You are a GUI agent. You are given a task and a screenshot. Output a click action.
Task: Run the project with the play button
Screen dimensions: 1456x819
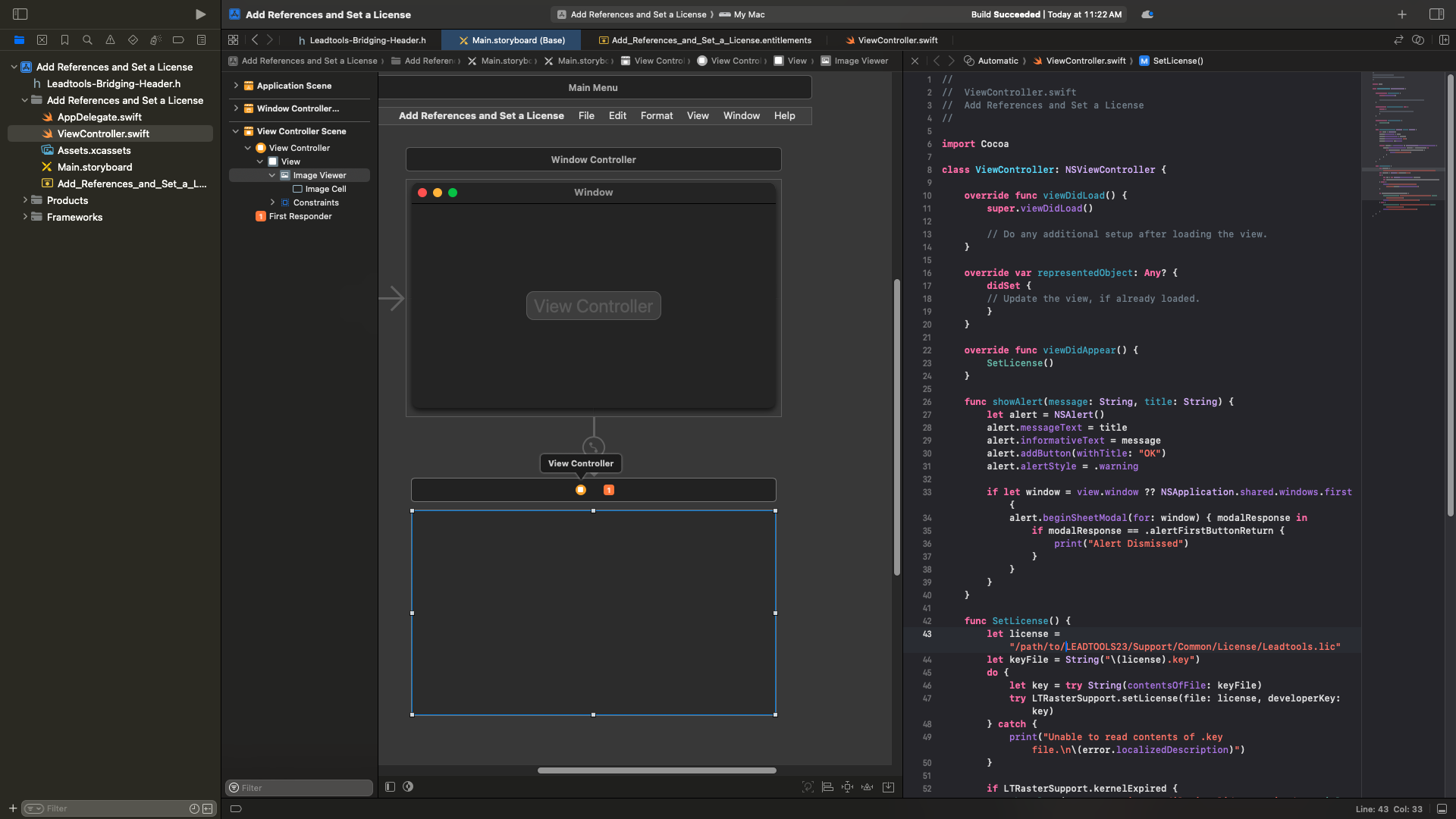(200, 14)
